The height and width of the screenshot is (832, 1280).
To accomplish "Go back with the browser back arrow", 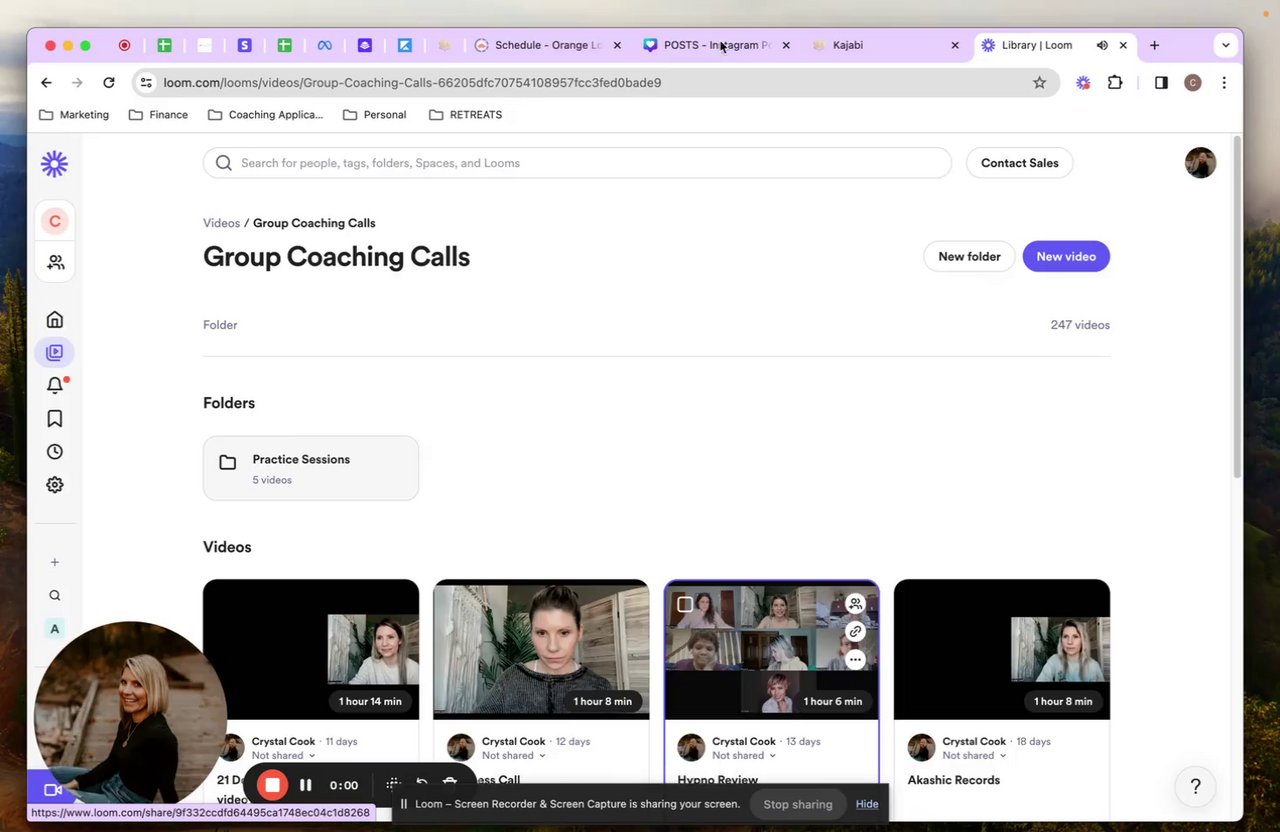I will pyautogui.click(x=46, y=83).
